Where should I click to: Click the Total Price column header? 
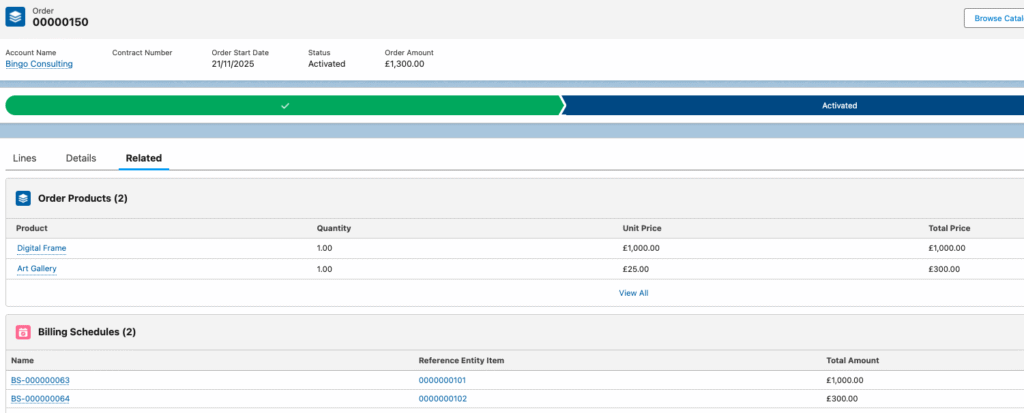click(949, 228)
